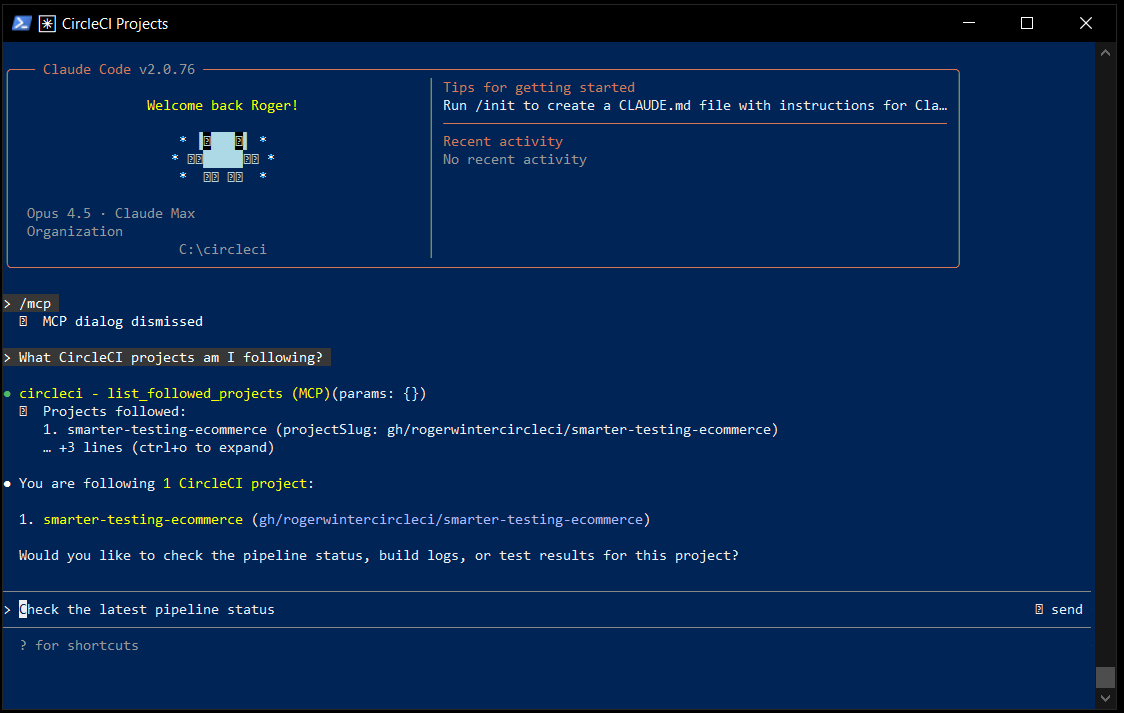
Task: Open the gh/rogerwintercircleci/smarter-testing-ecommerce link in the answer
Action: [451, 520]
